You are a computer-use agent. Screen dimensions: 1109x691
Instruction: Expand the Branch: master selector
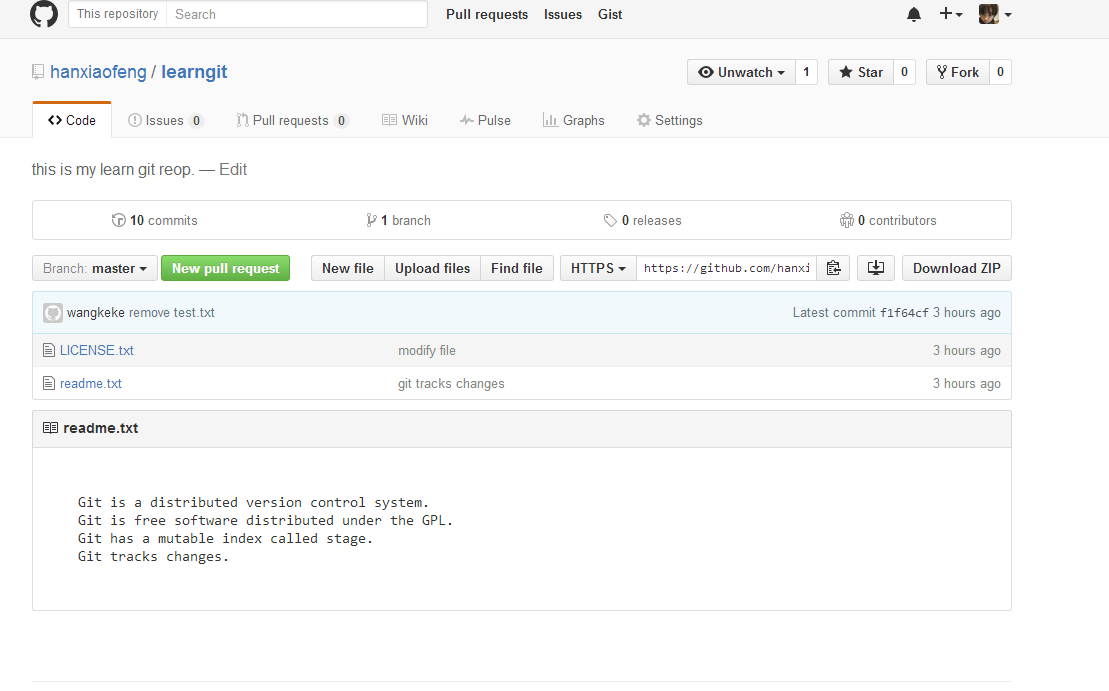[95, 268]
